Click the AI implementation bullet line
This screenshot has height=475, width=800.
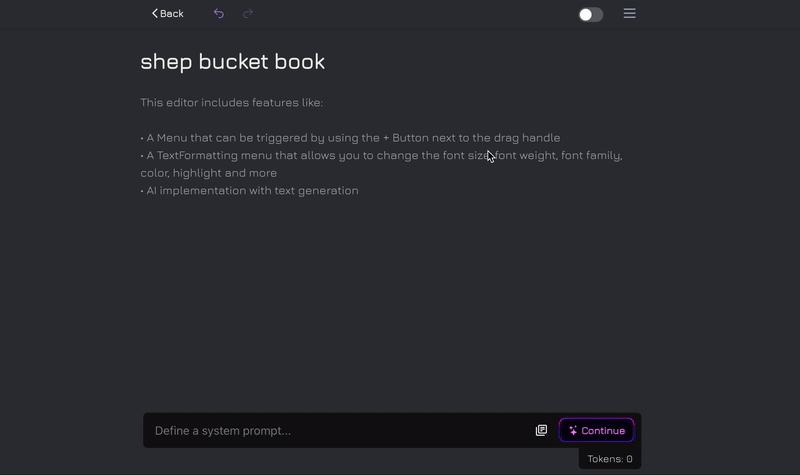point(250,191)
